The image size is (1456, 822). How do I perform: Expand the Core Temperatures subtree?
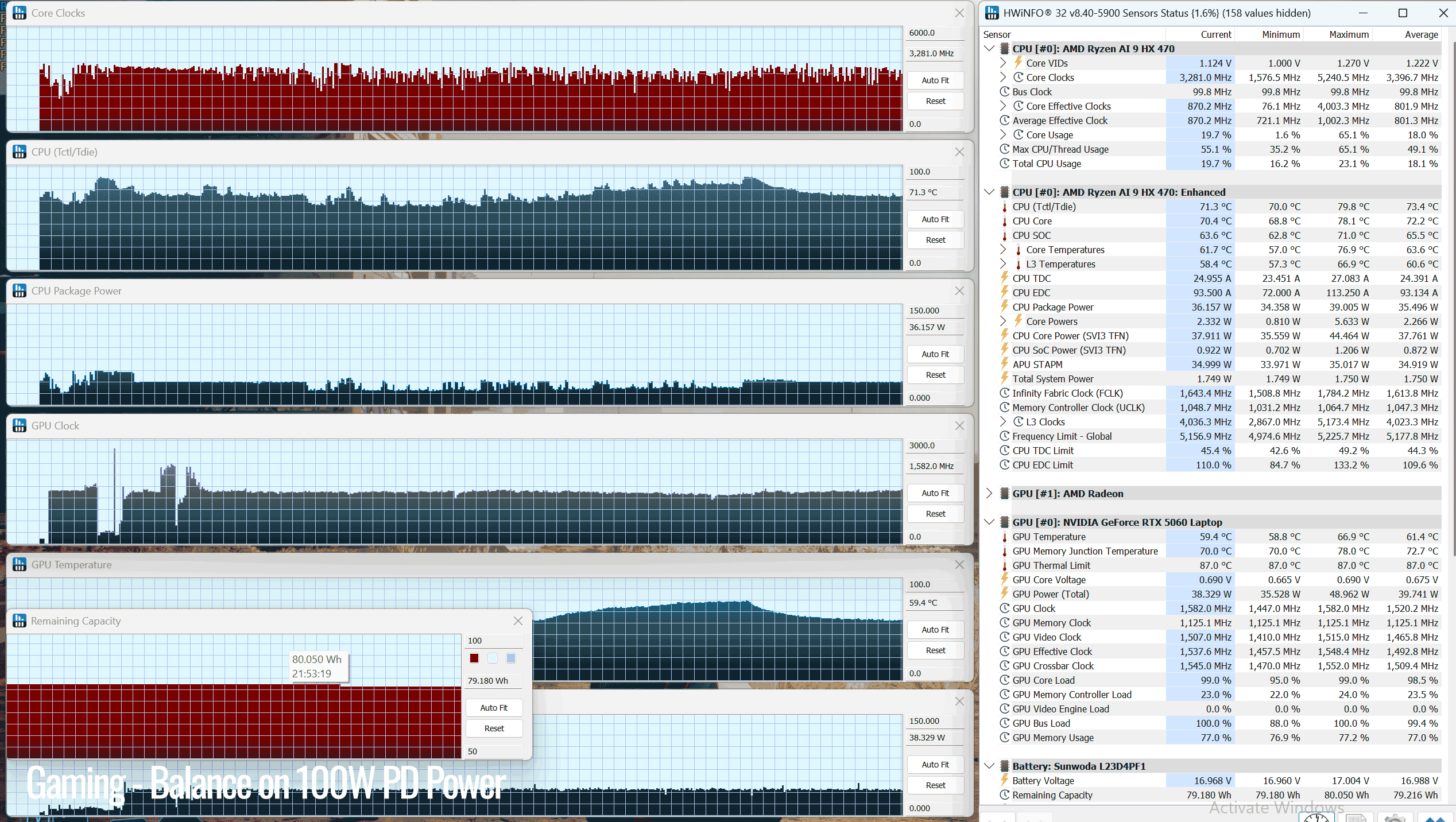tap(1003, 249)
